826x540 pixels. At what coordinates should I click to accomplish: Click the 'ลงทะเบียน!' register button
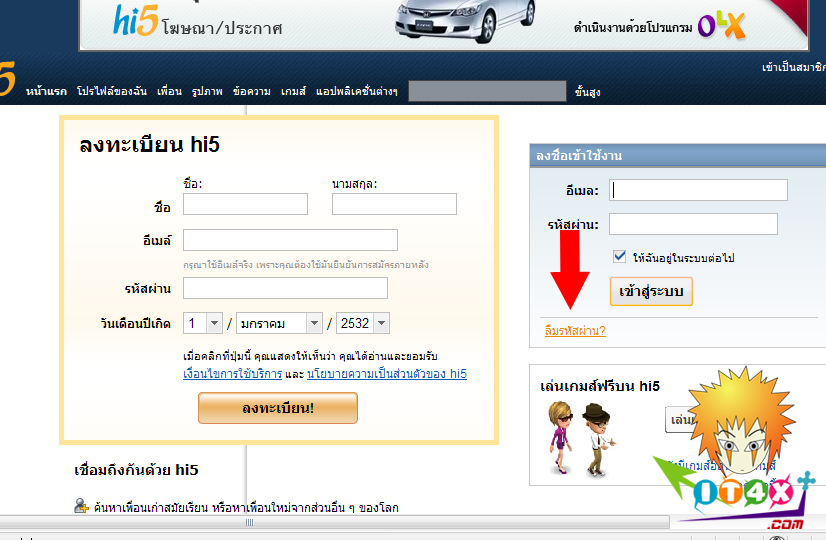278,408
